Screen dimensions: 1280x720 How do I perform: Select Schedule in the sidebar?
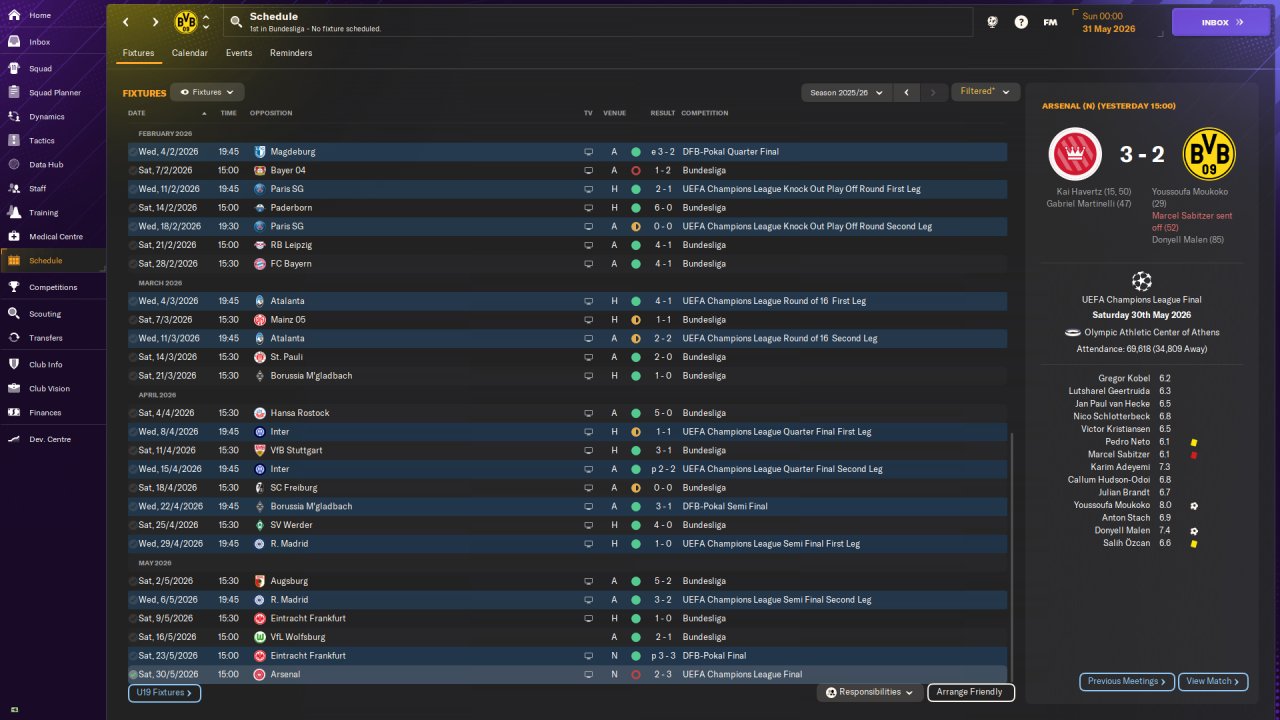tap(55, 261)
